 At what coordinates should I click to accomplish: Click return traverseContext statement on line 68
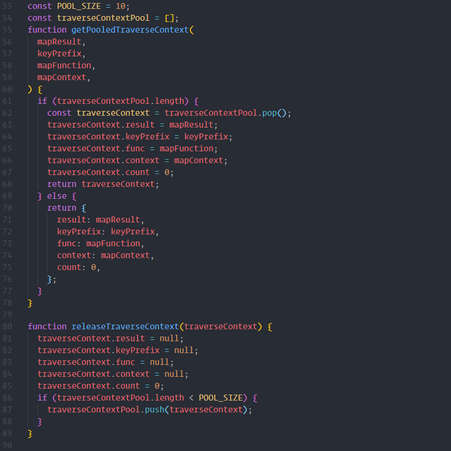pos(103,184)
